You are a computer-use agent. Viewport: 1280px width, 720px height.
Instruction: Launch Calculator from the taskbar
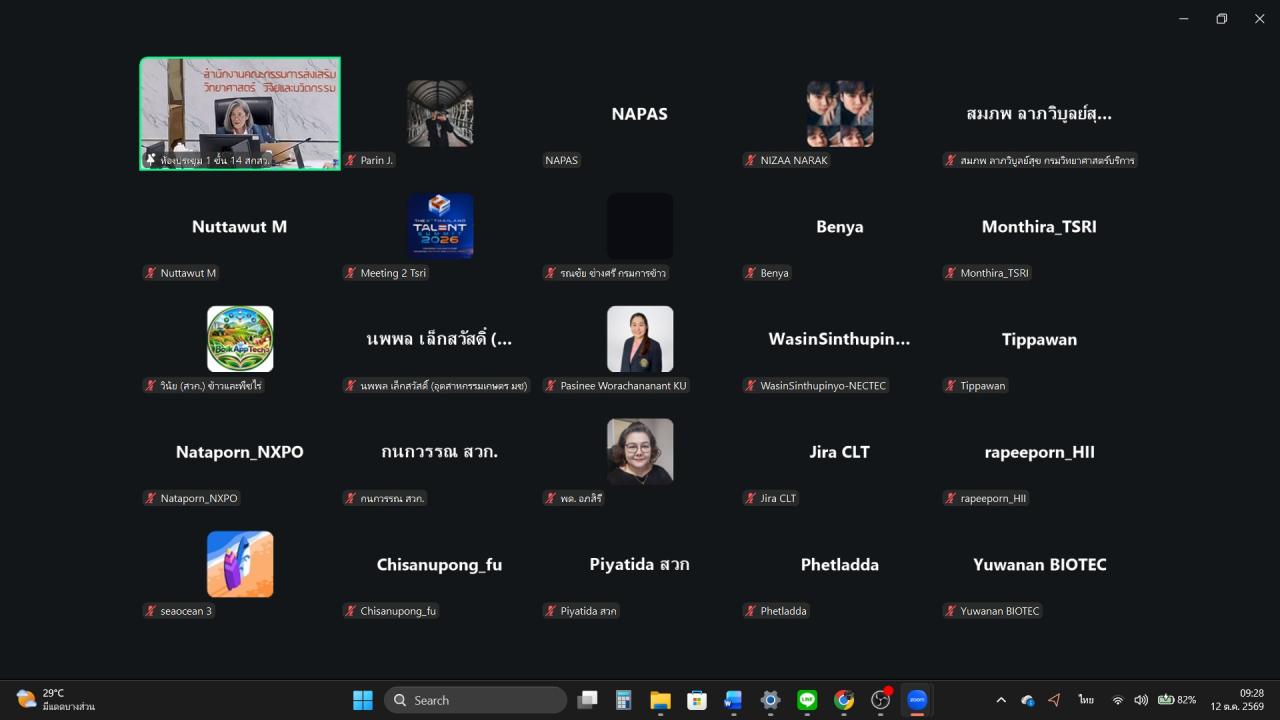(x=624, y=700)
